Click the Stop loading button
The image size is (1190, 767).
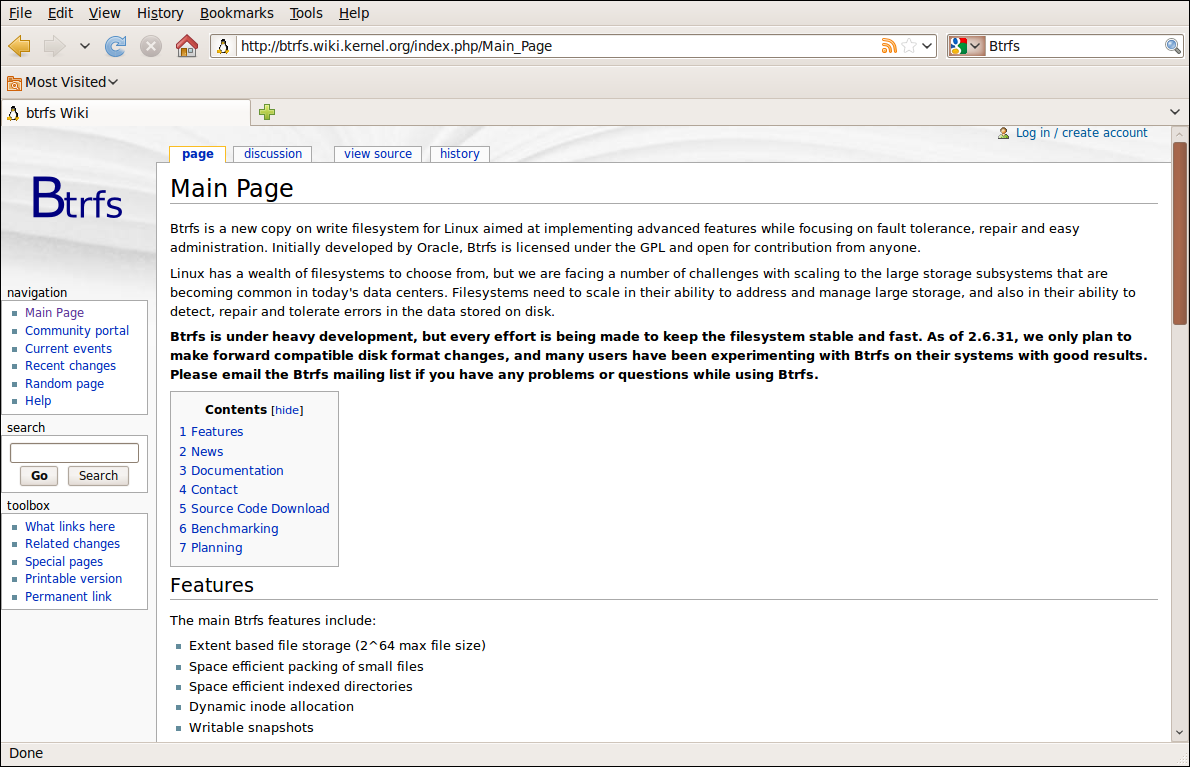[151, 46]
